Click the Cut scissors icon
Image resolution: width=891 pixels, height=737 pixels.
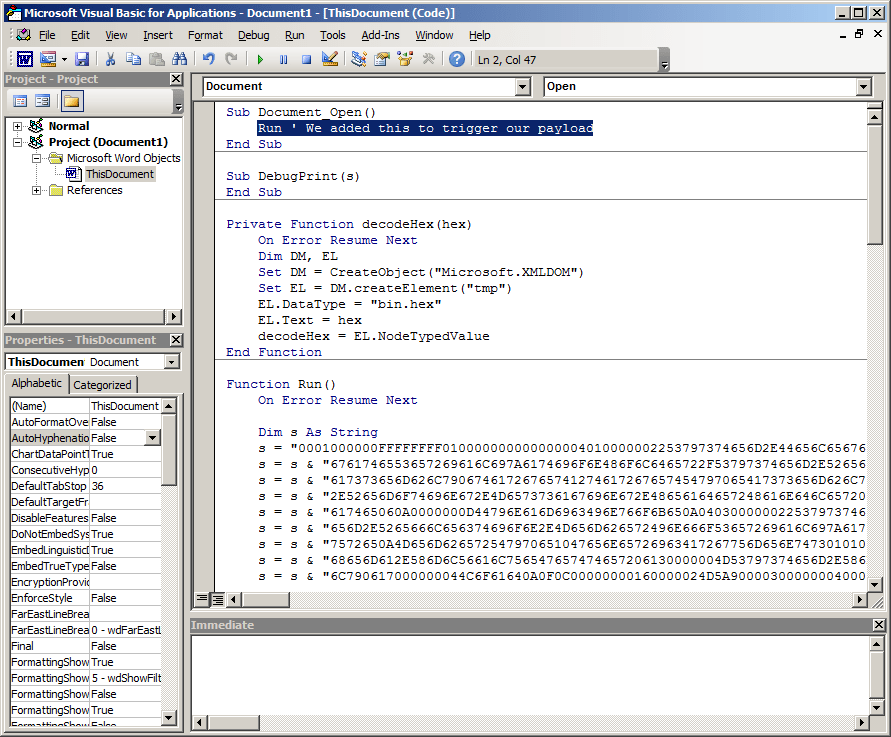tap(111, 59)
